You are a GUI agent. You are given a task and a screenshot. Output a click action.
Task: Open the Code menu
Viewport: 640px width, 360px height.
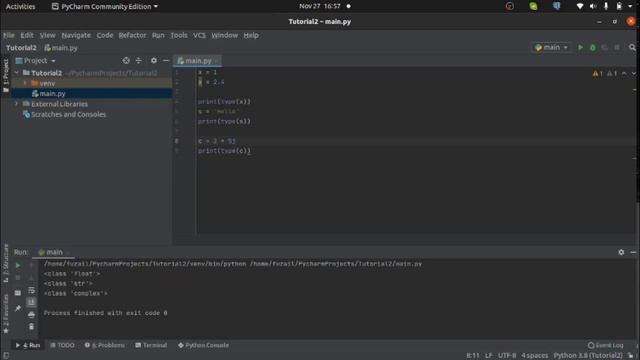[105, 35]
